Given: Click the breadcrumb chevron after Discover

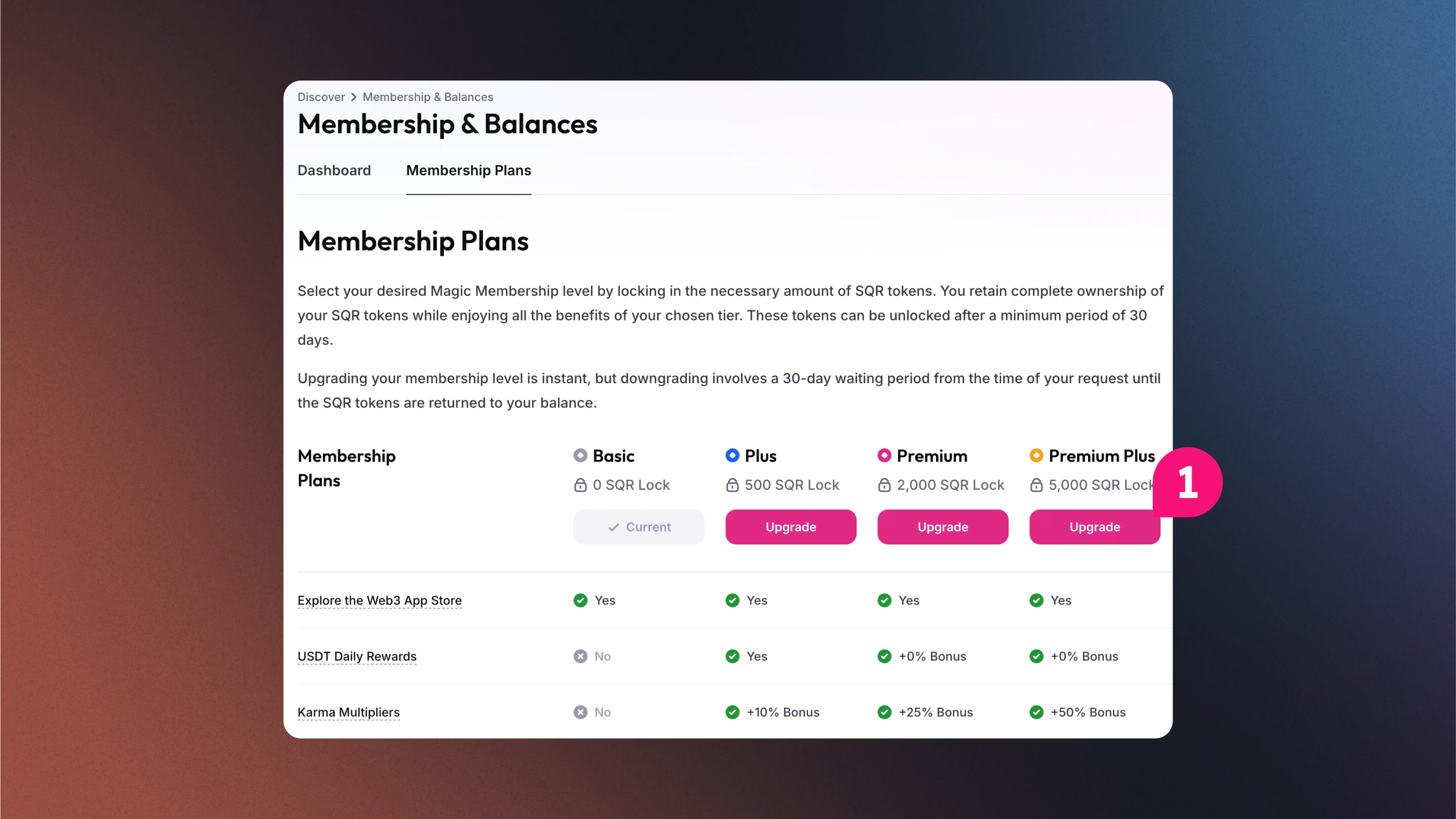Looking at the screenshot, I should (353, 97).
